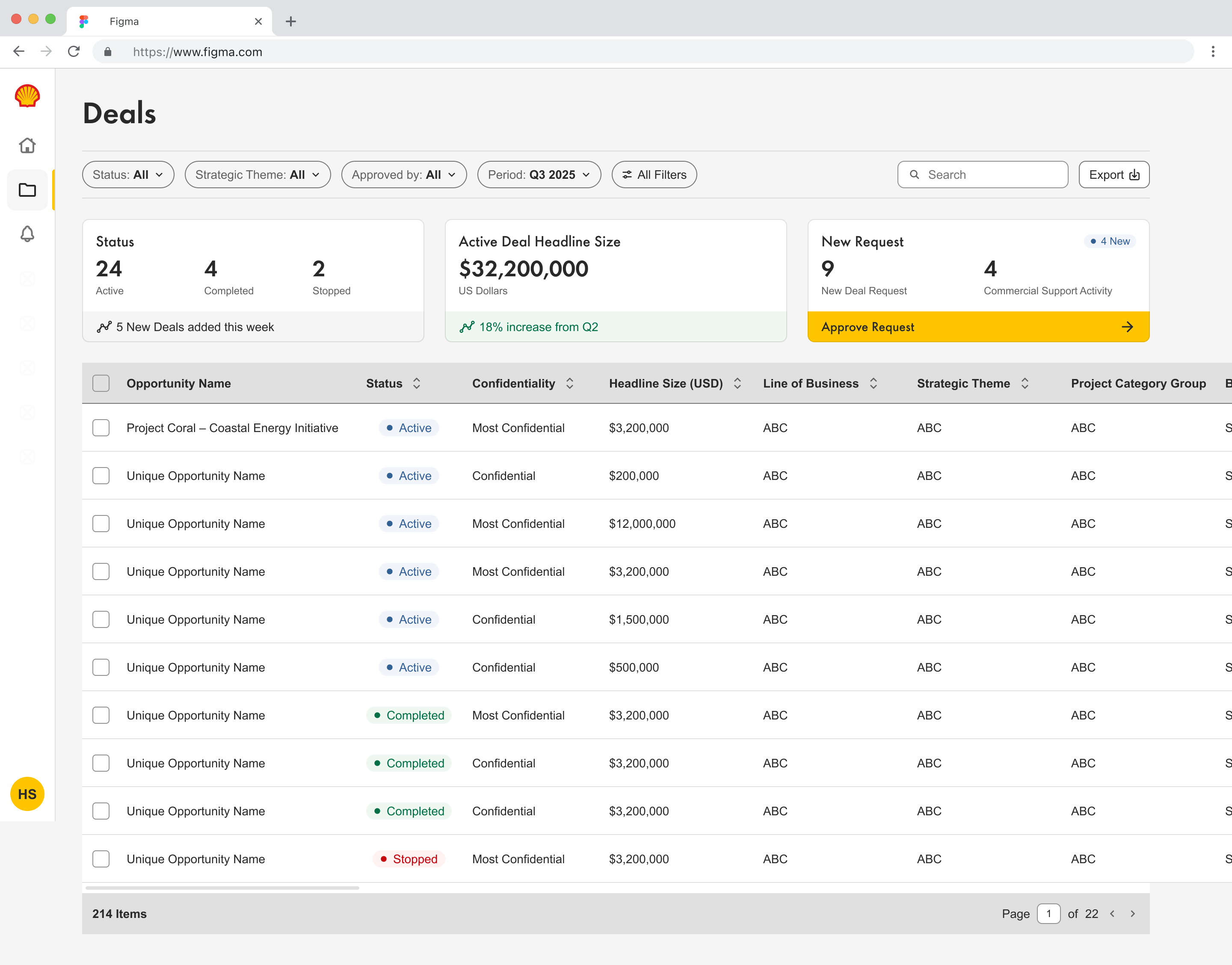
Task: Click the browser forward arrow
Action: (x=46, y=51)
